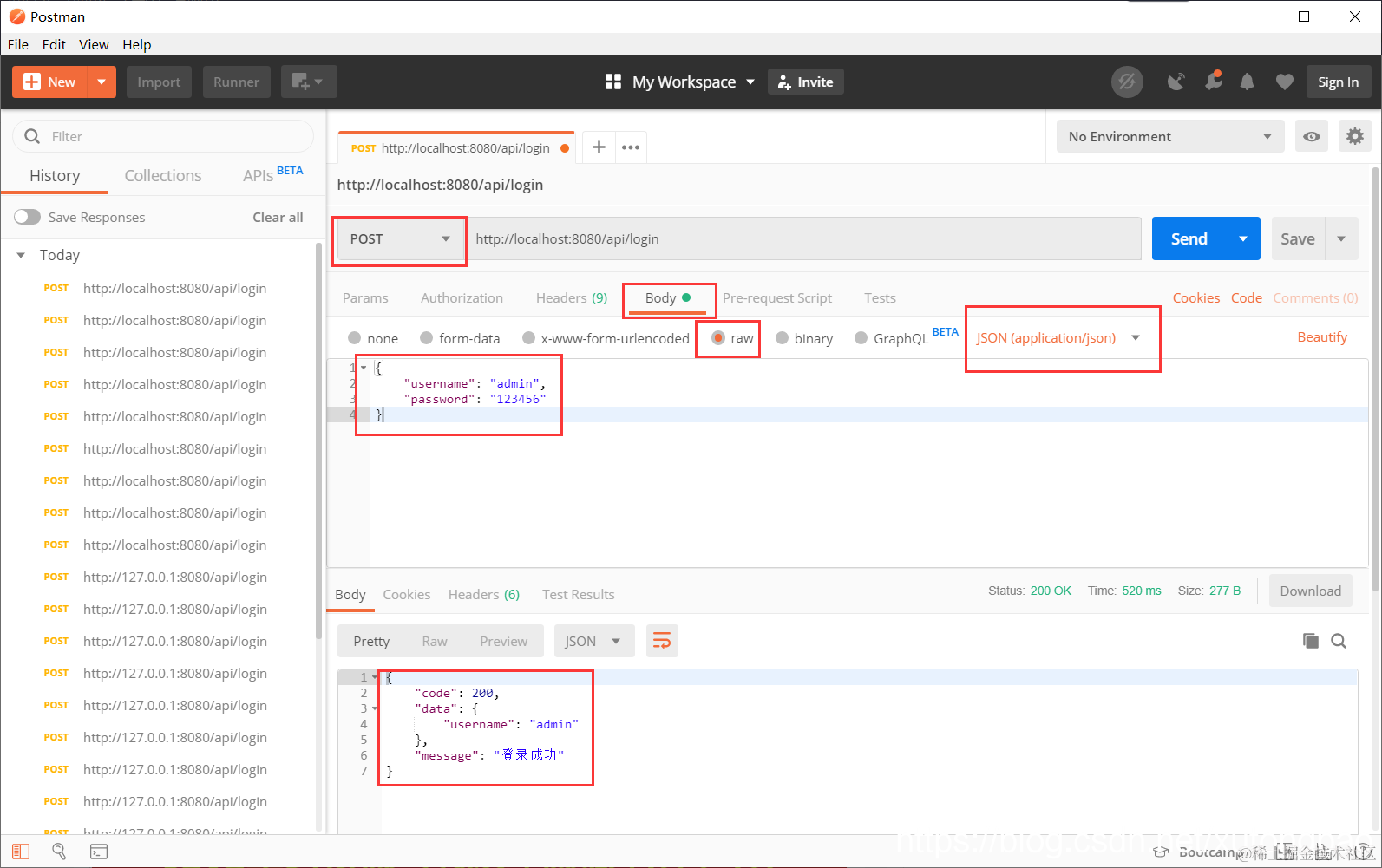
Task: Collapse the Today history group
Action: pos(21,255)
